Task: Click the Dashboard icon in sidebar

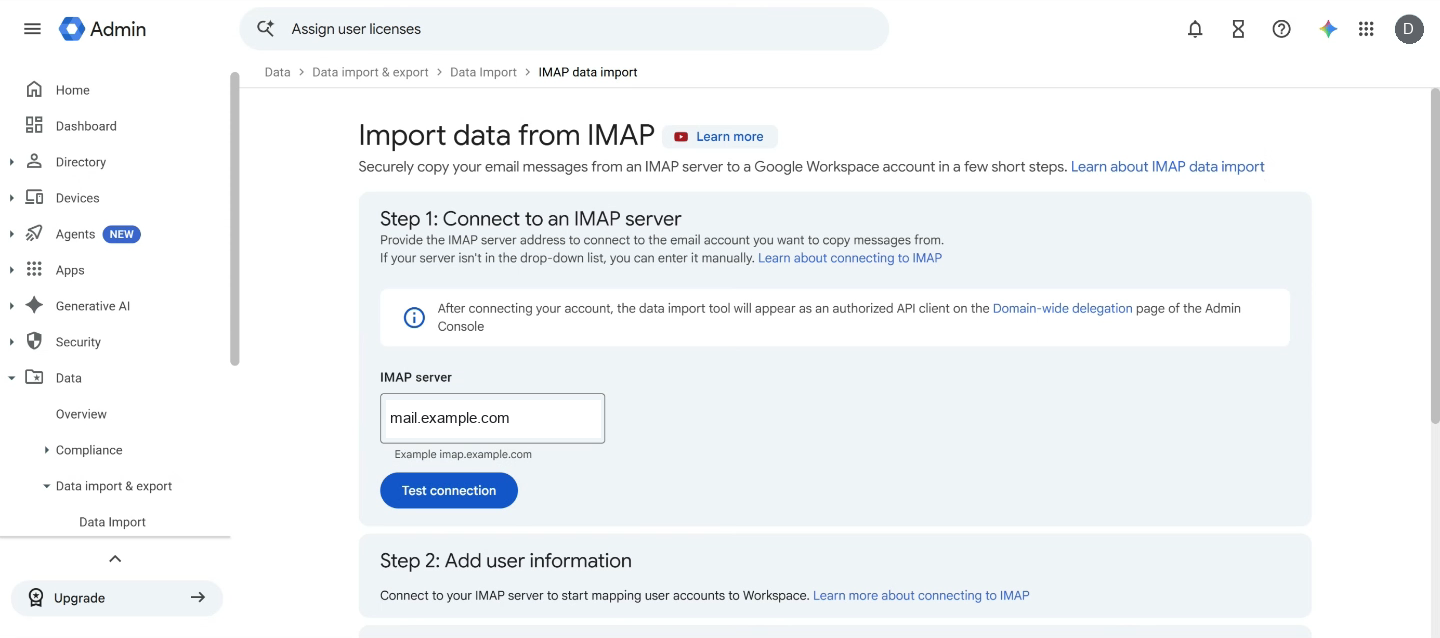Action: tap(34, 125)
